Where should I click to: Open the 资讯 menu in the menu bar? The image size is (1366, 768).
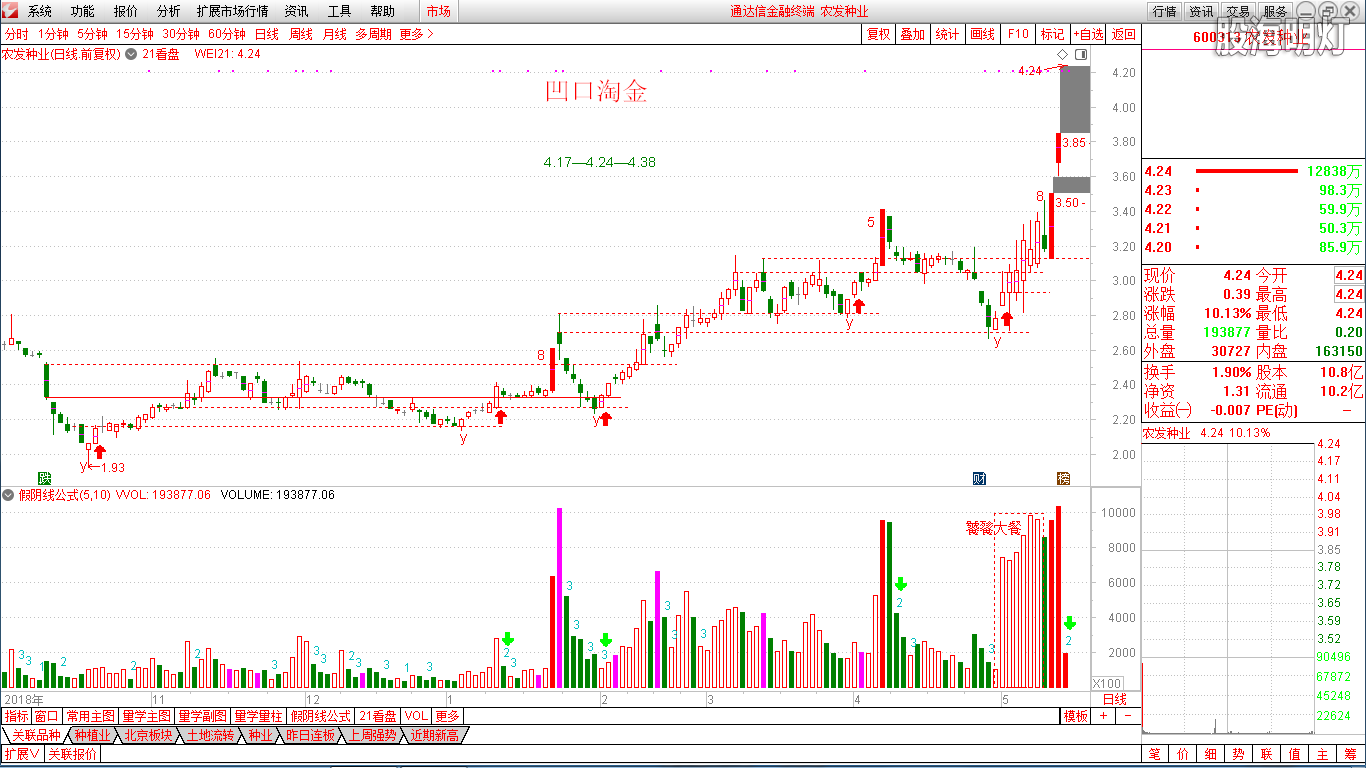tap(296, 11)
